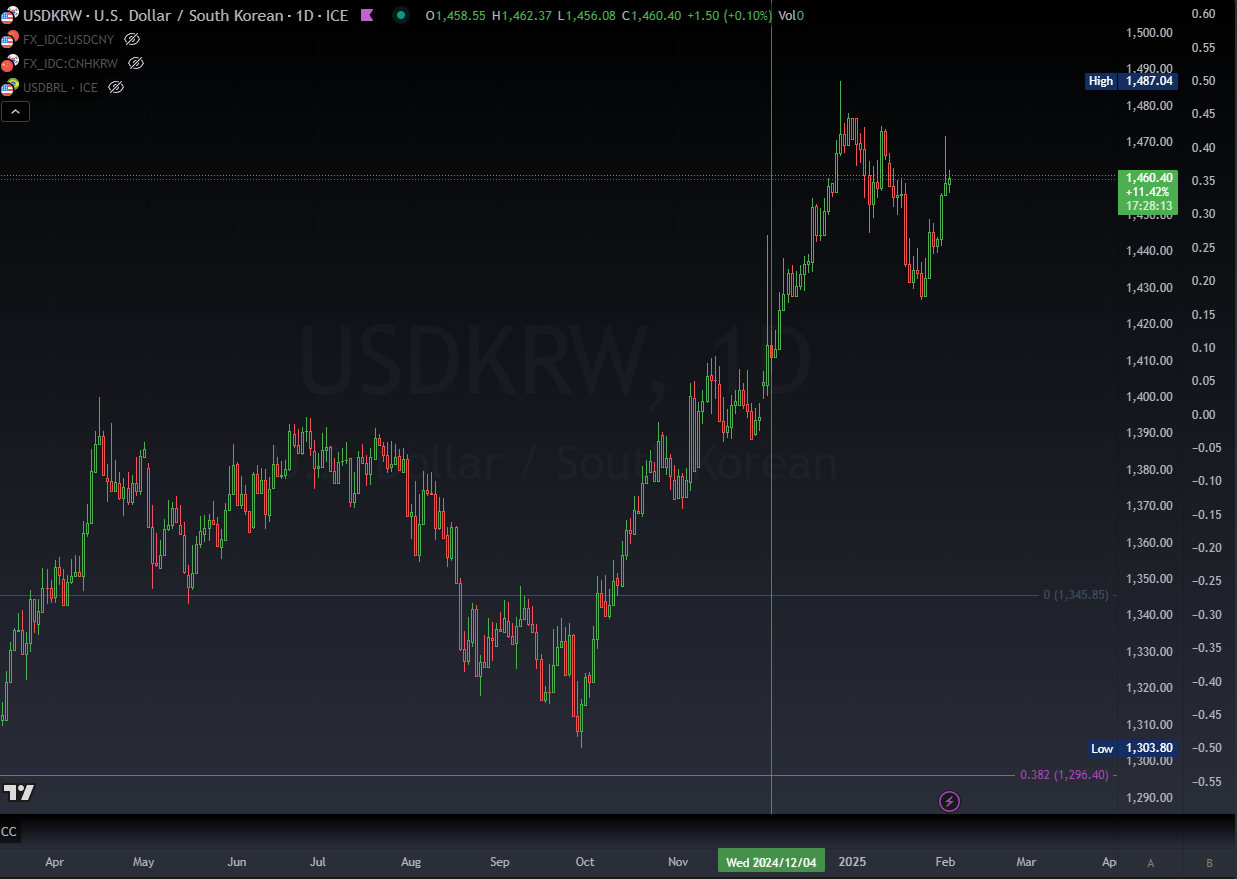The height and width of the screenshot is (879, 1237).
Task: Click the purple flag icon beside ICE
Action: 367,15
